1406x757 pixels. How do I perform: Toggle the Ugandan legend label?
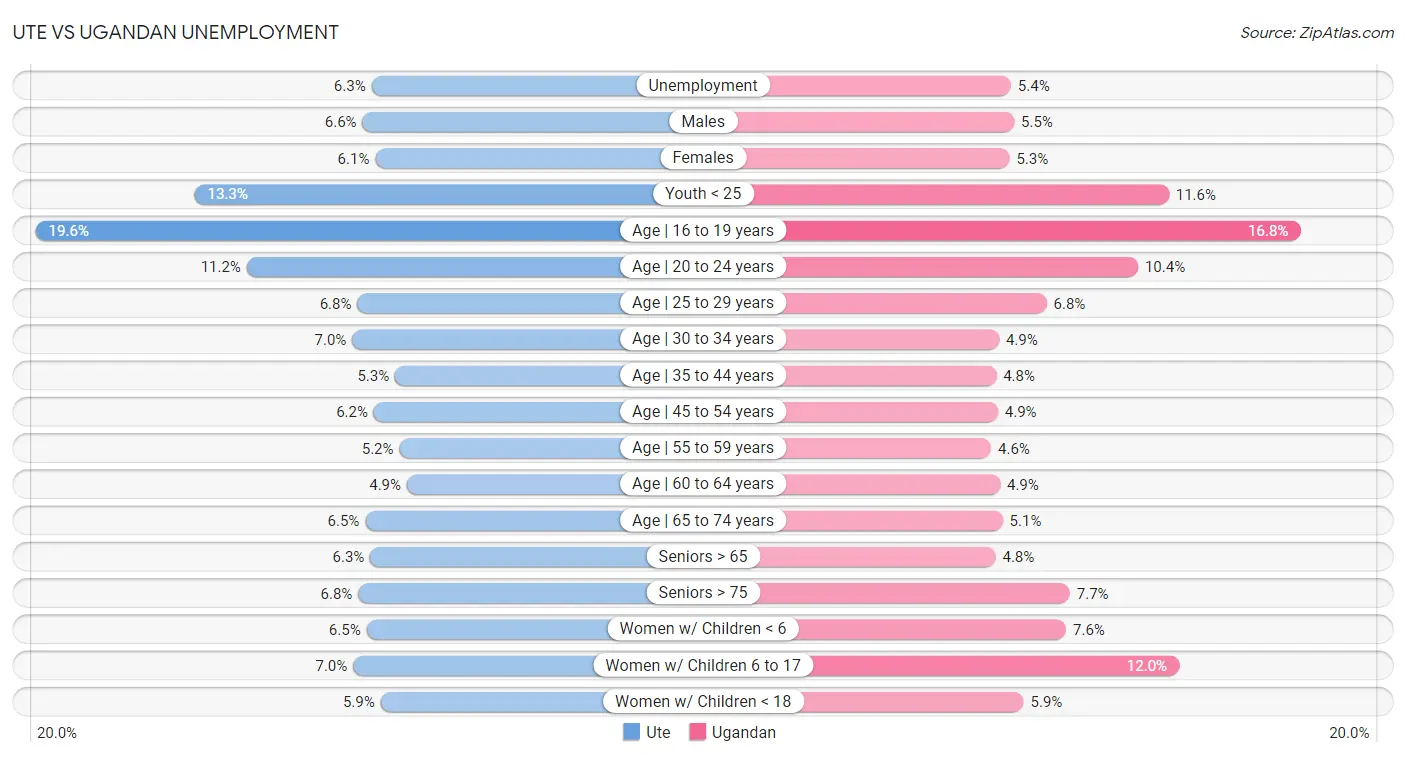744,732
